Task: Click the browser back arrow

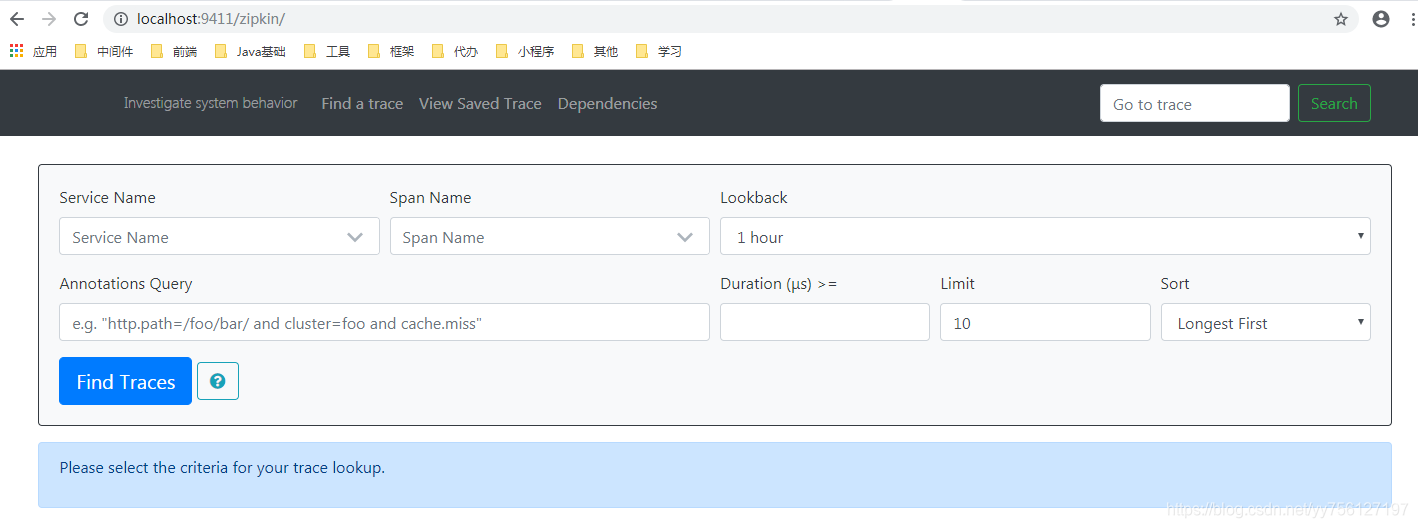Action: pyautogui.click(x=17, y=19)
